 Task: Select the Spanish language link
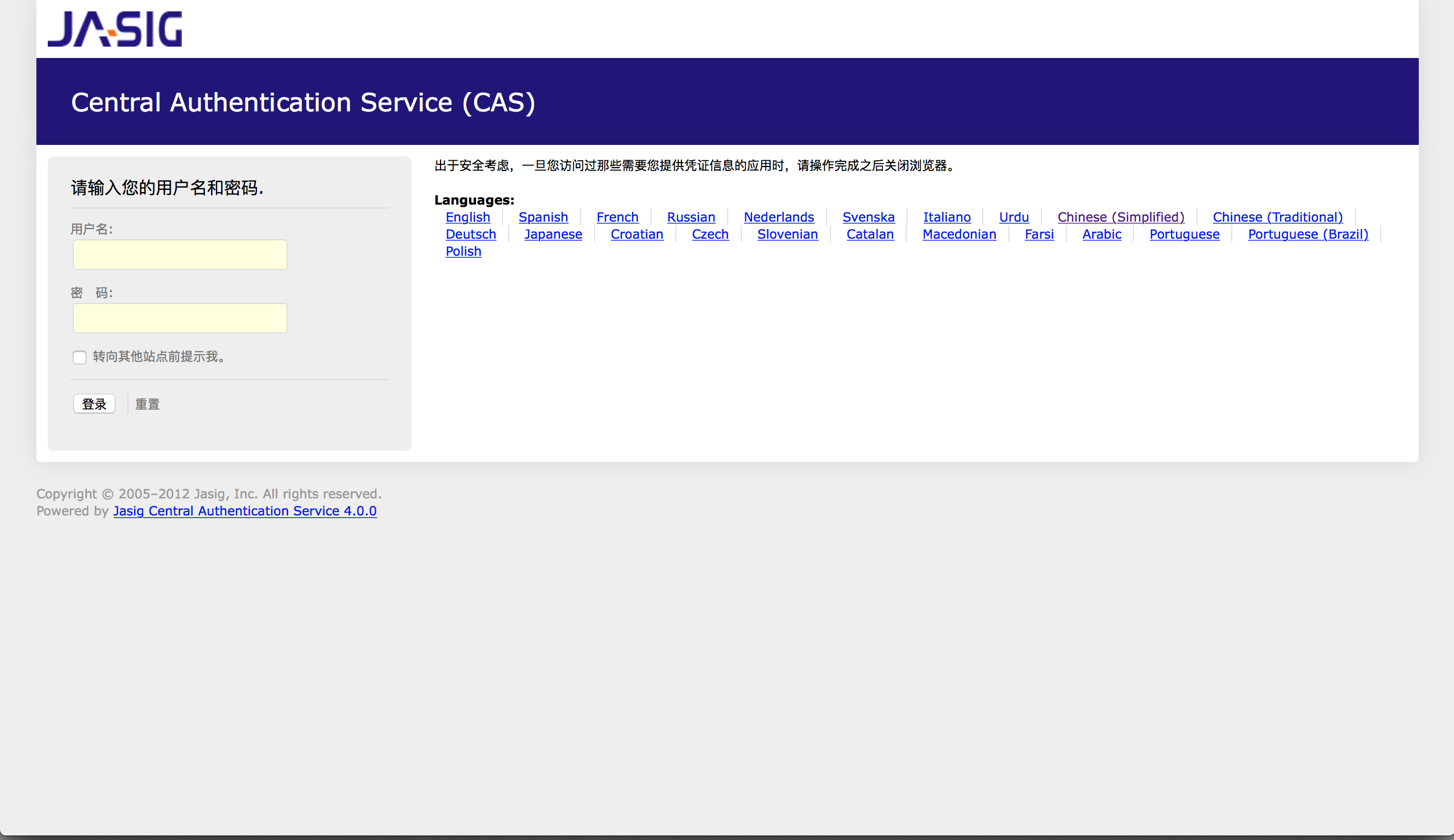click(542, 217)
